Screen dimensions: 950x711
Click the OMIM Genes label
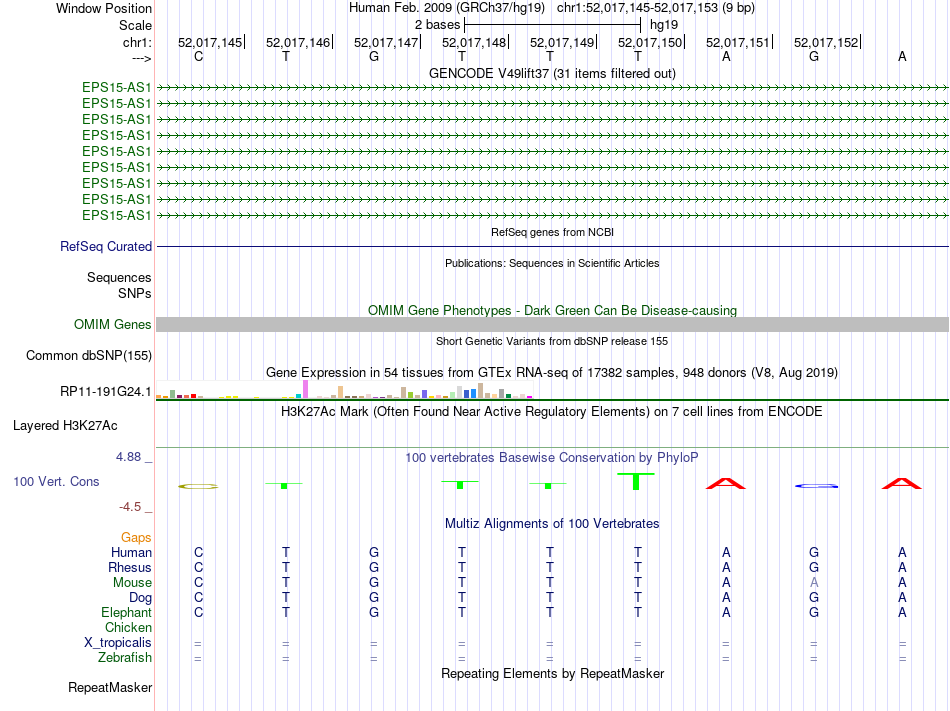pos(112,325)
